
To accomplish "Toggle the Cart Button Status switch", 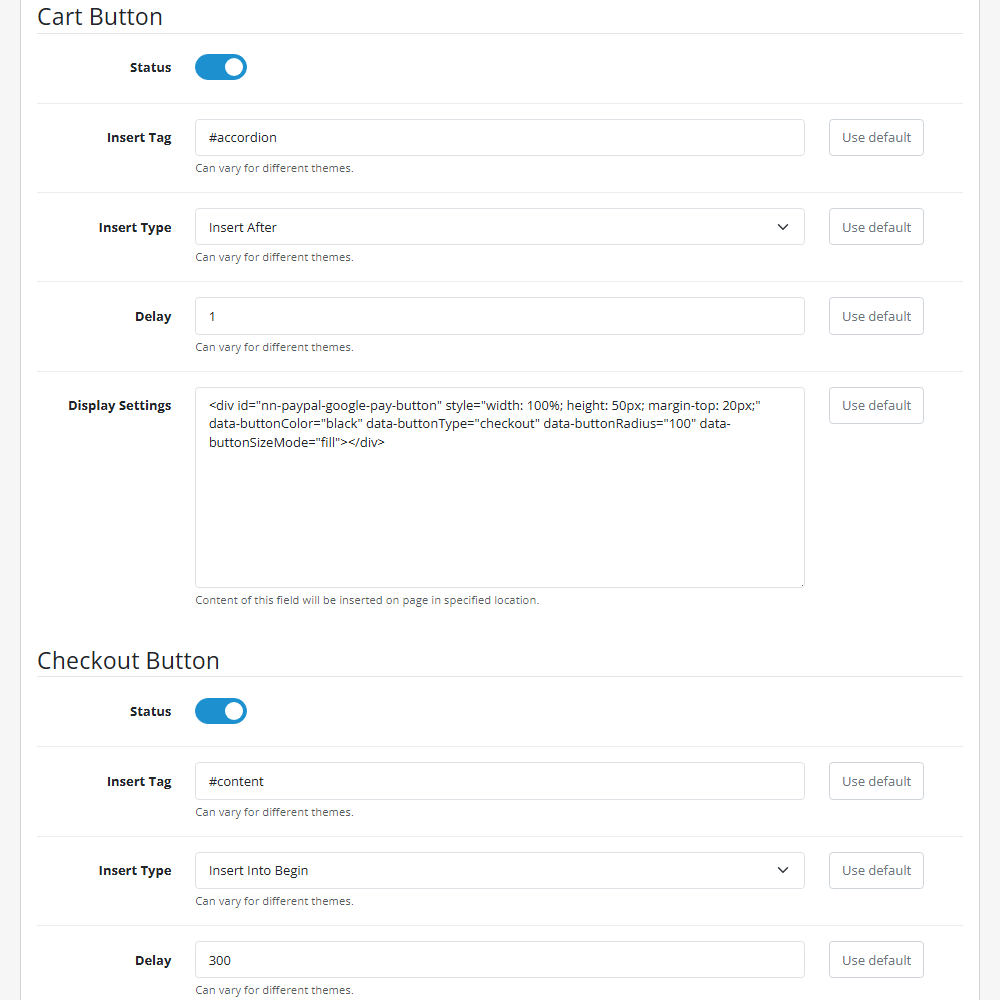I will 220,67.
